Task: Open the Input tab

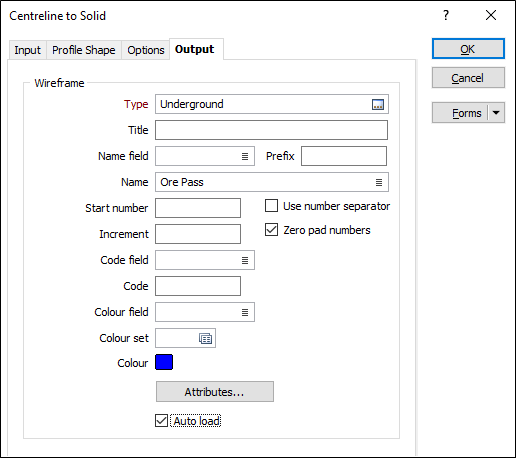Action: click(x=28, y=50)
